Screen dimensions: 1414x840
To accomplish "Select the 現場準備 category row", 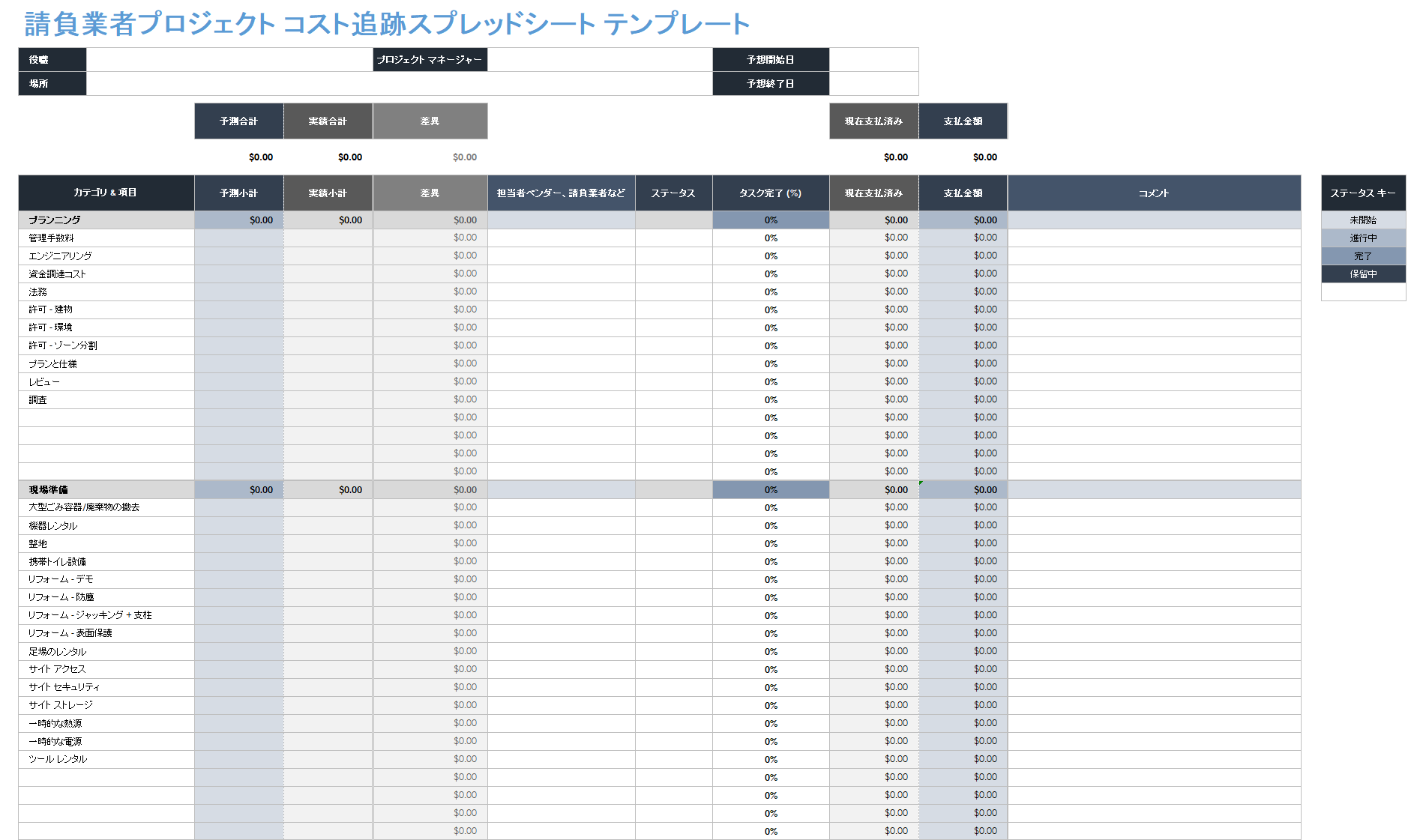I will click(x=660, y=490).
